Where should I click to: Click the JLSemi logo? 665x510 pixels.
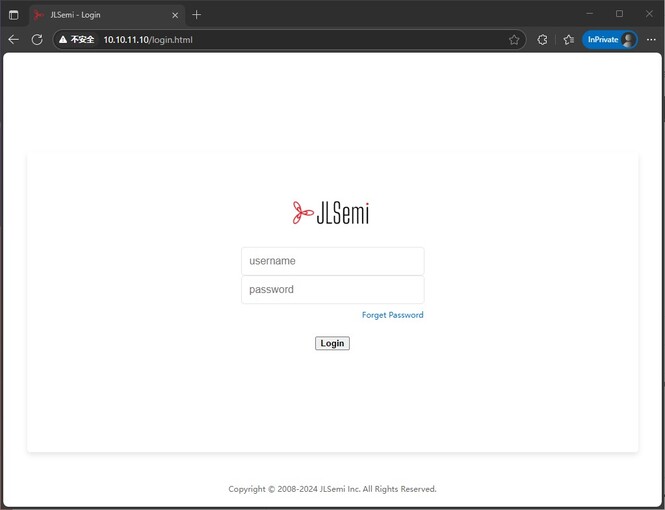pyautogui.click(x=331, y=213)
